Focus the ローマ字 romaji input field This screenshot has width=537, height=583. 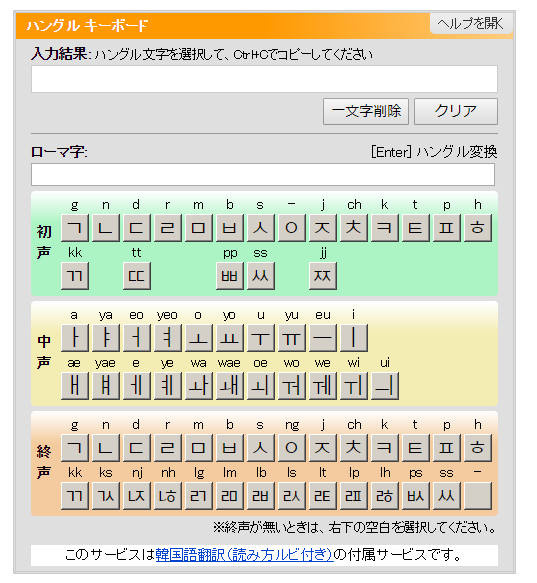(x=263, y=174)
